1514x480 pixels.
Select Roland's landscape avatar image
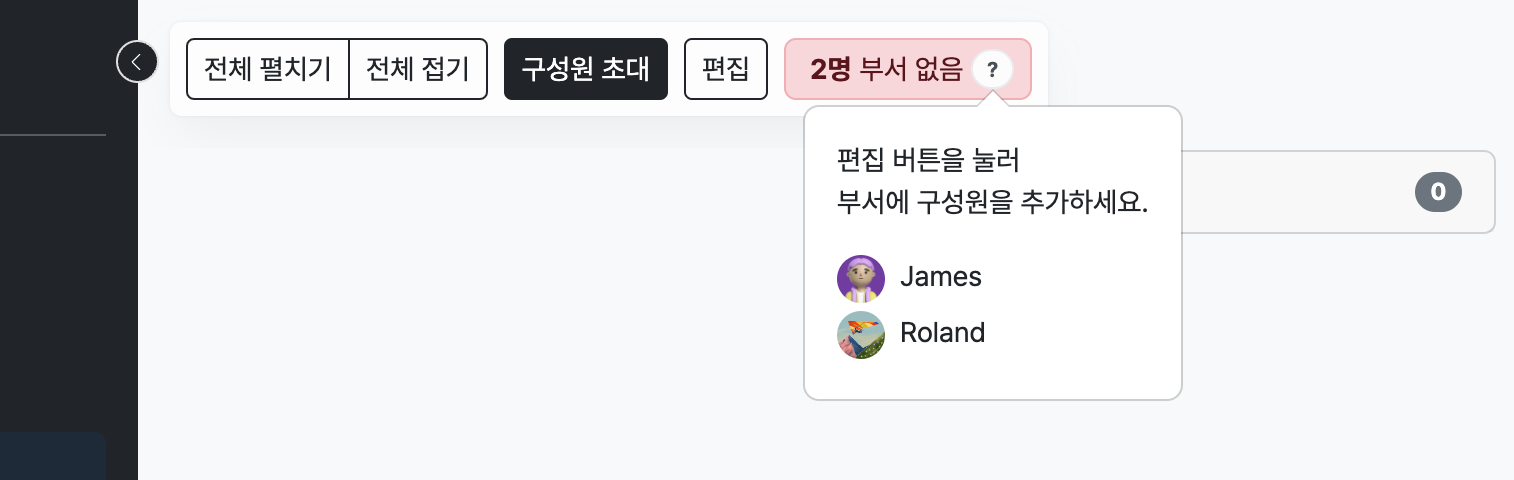coord(861,334)
